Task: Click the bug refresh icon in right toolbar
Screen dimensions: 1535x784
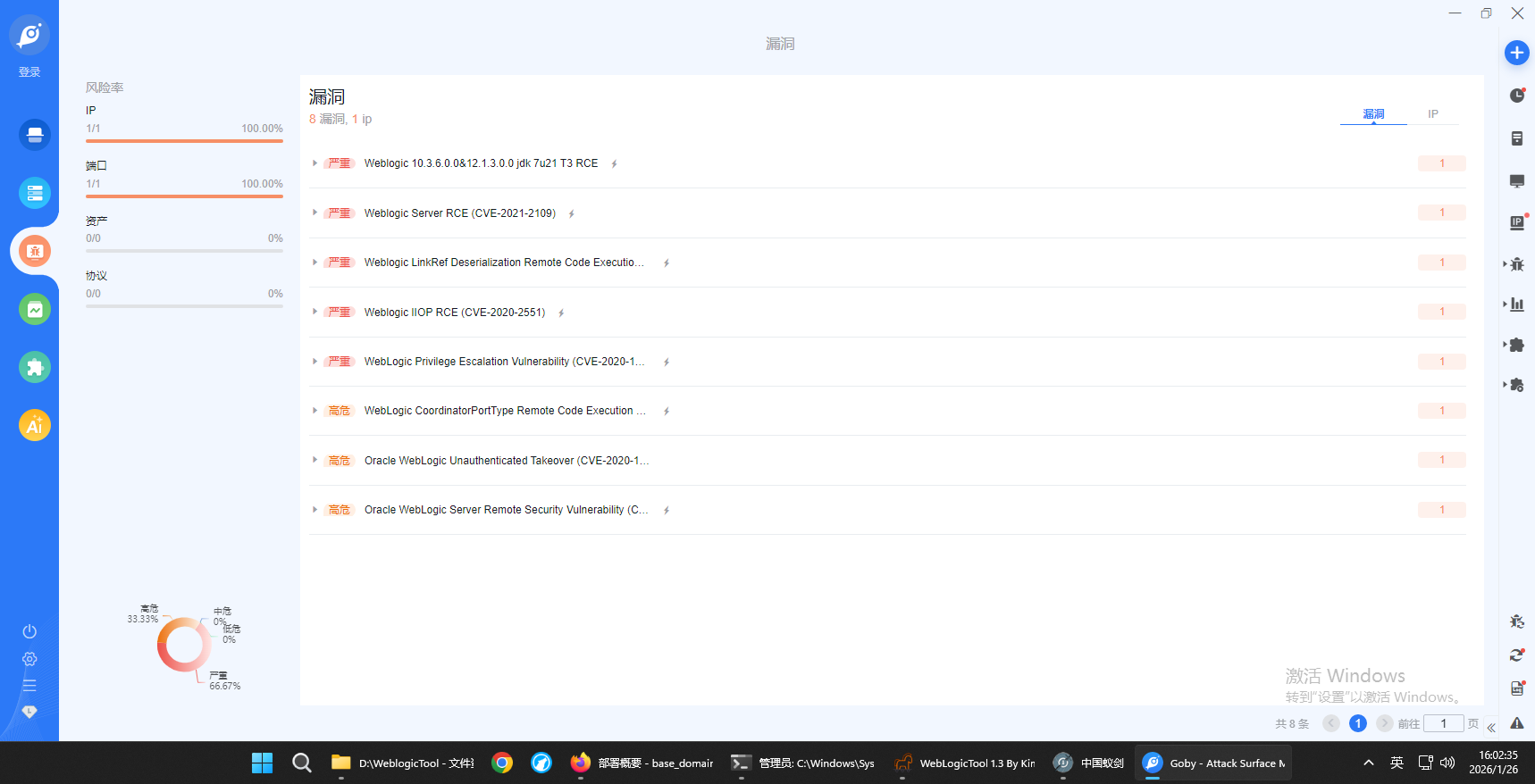Action: (x=1516, y=621)
